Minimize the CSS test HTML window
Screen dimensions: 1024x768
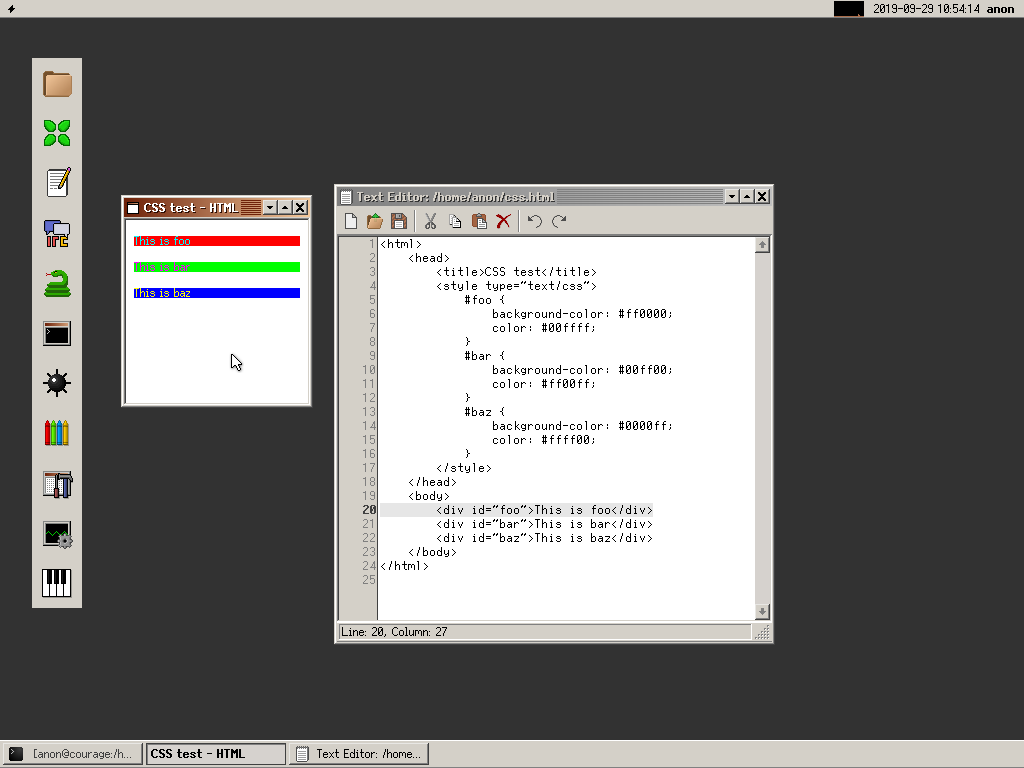click(270, 208)
